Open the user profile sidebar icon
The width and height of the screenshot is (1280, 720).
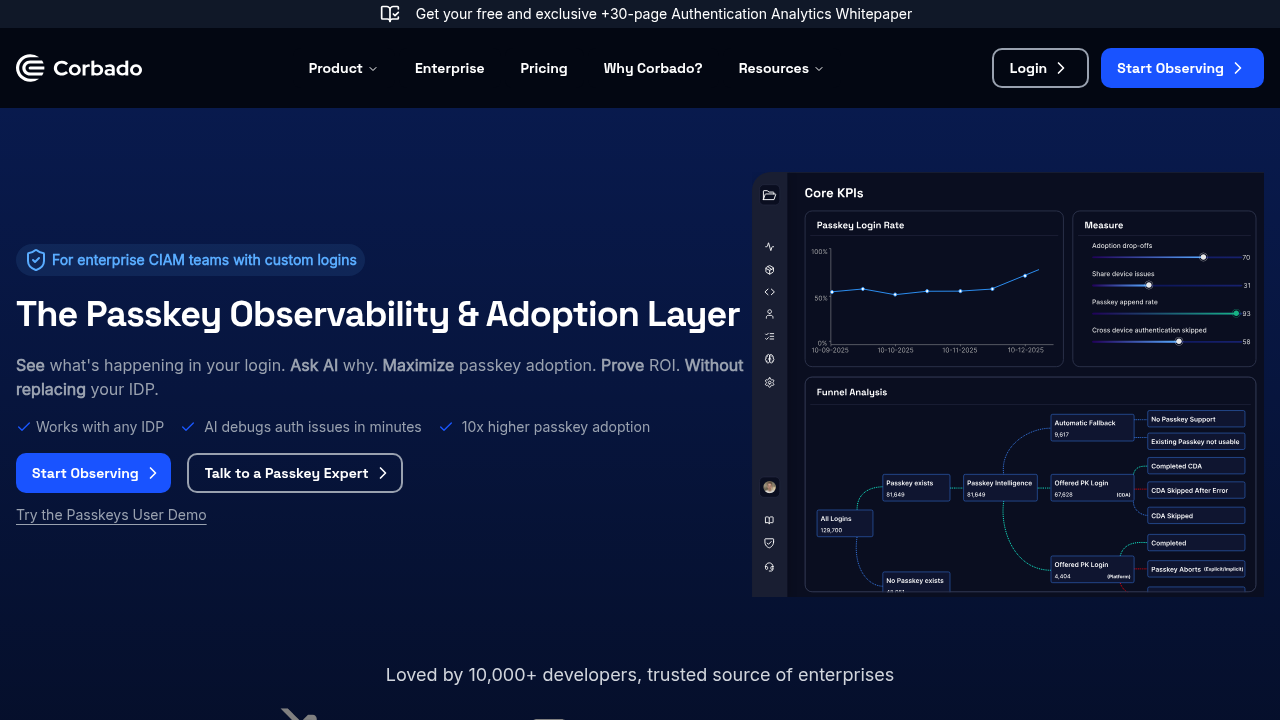coord(769,314)
